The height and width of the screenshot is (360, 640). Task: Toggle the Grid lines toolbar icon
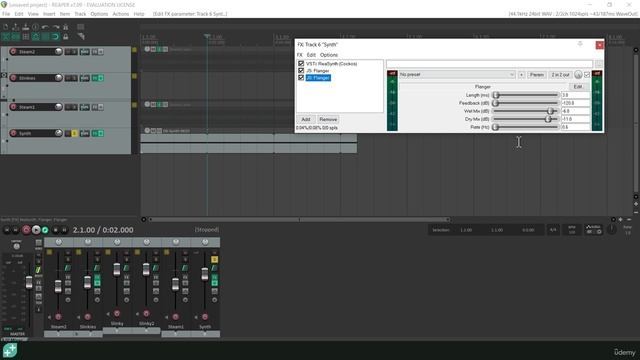click(46, 37)
